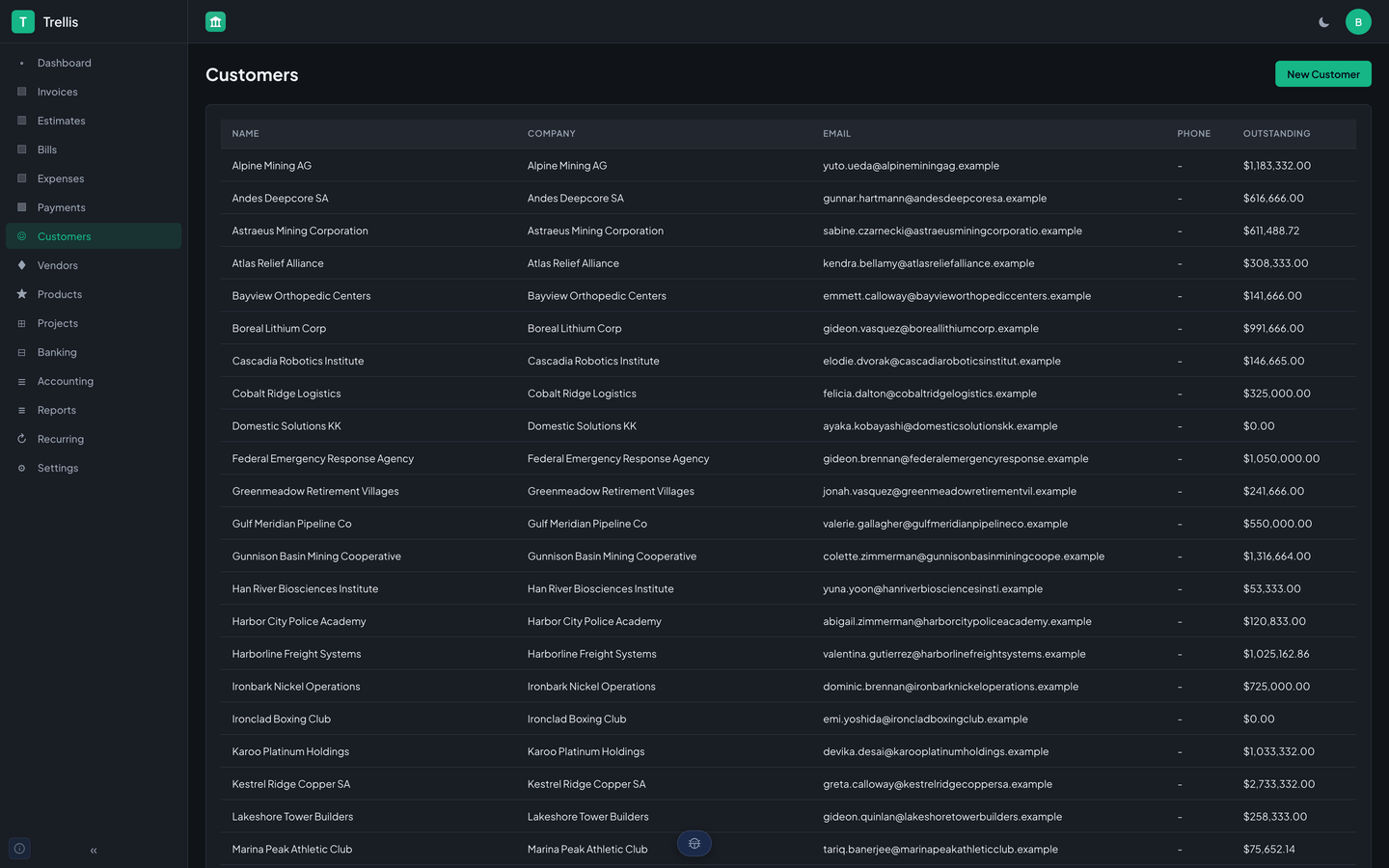Click the Trellis logo icon
Image resolution: width=1389 pixels, height=868 pixels.
[23, 21]
